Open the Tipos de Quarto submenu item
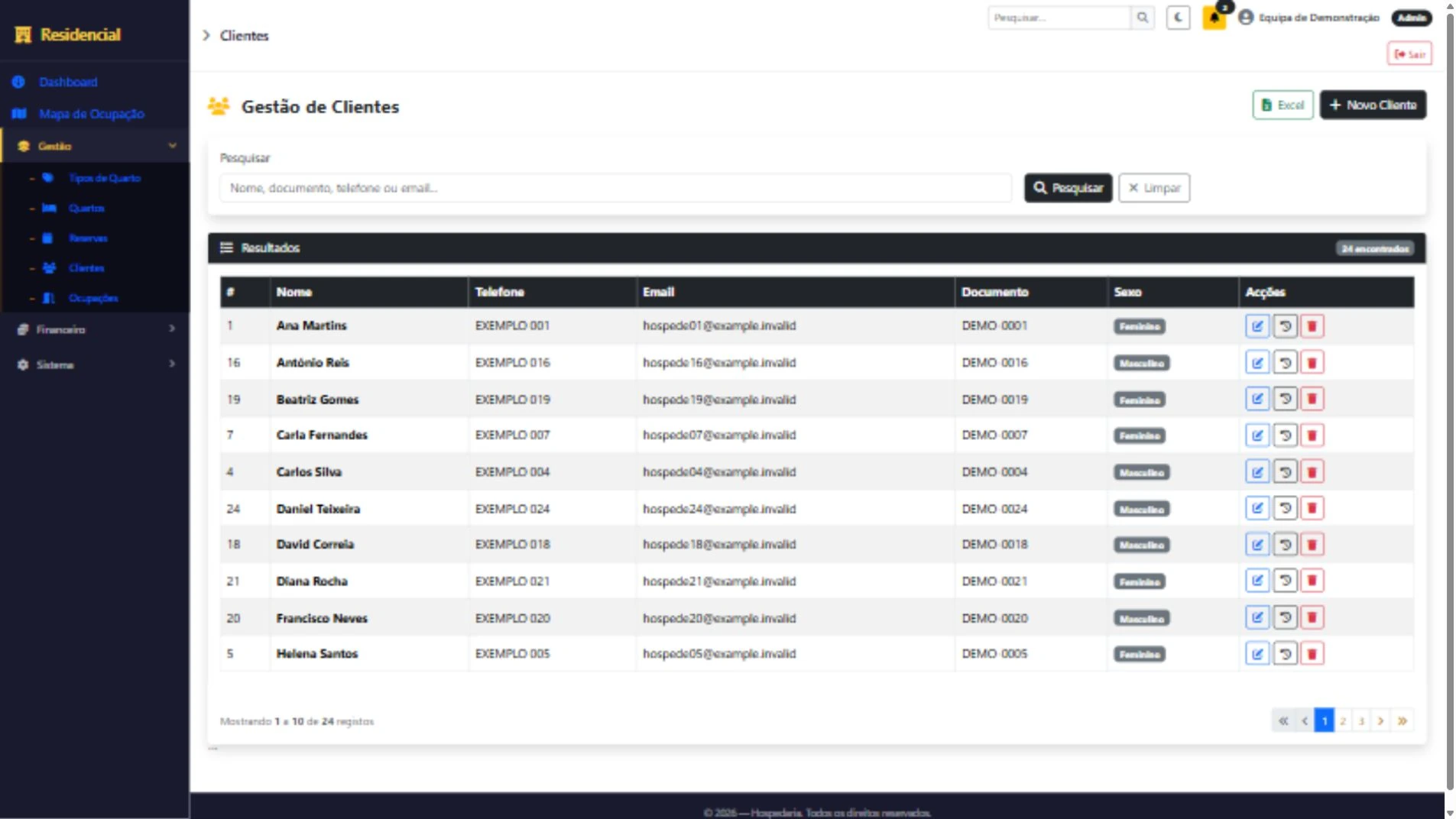Screen dimensions: 1456x819 (x=104, y=178)
